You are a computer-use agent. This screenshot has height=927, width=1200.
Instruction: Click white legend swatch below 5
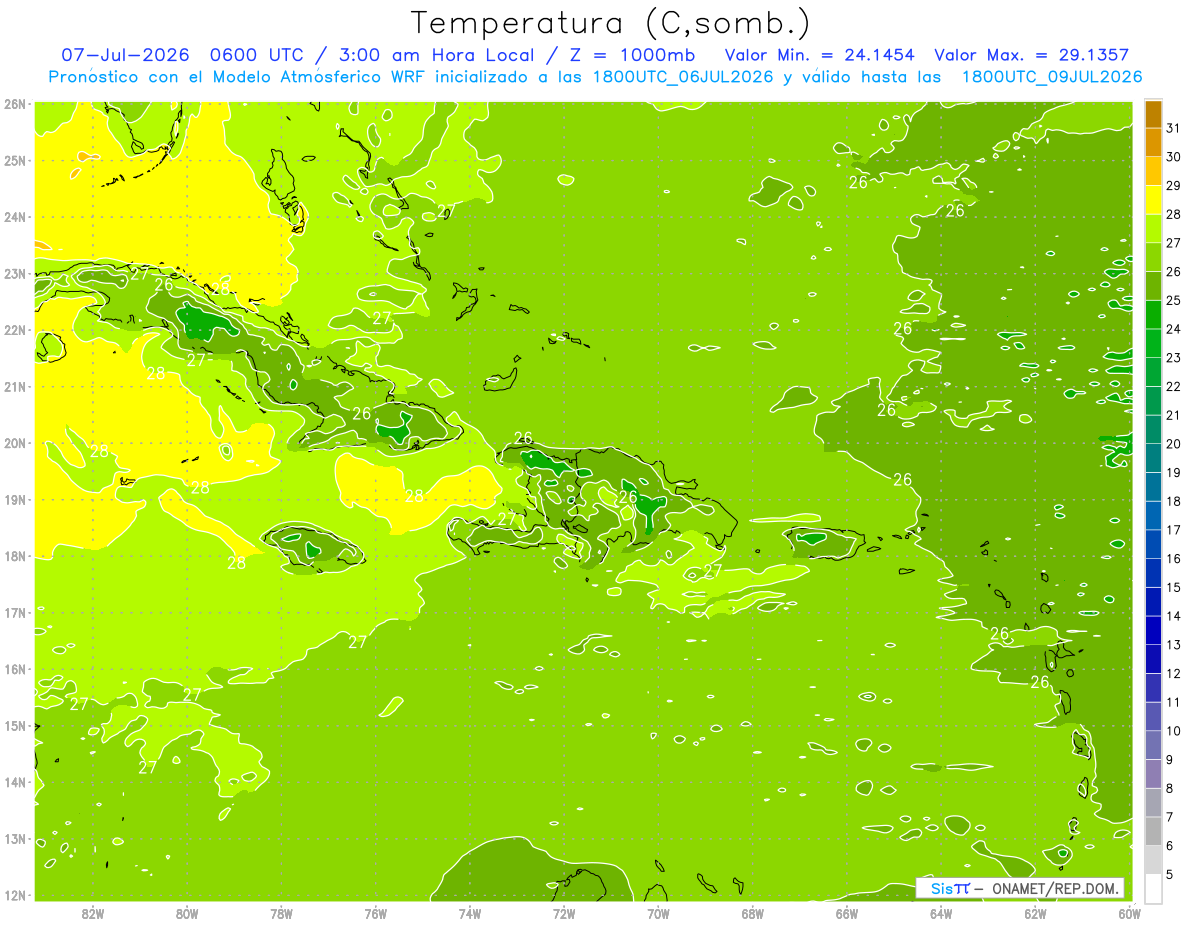coord(1153,888)
